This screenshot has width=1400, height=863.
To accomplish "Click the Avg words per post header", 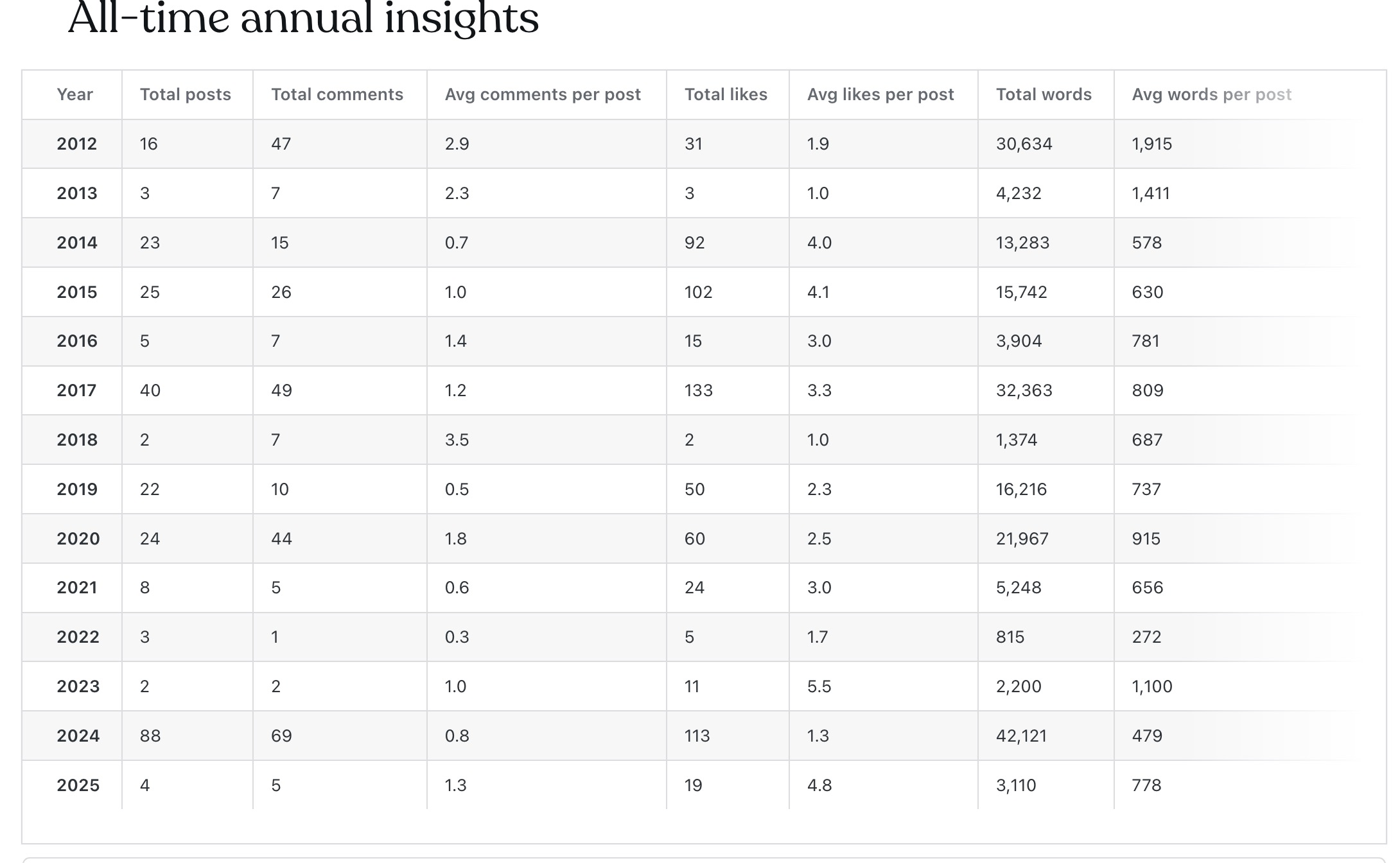I will pos(1211,94).
